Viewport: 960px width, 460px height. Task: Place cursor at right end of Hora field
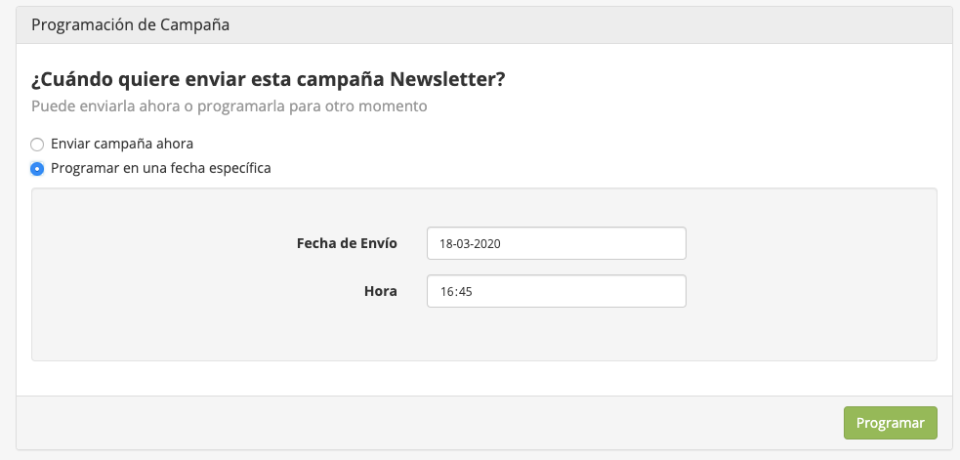pos(676,291)
